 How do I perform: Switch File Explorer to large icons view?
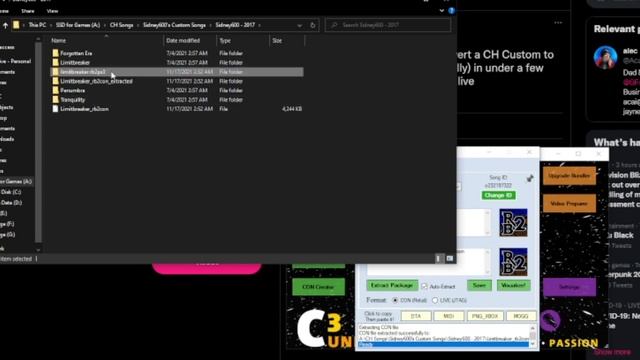pos(449,258)
